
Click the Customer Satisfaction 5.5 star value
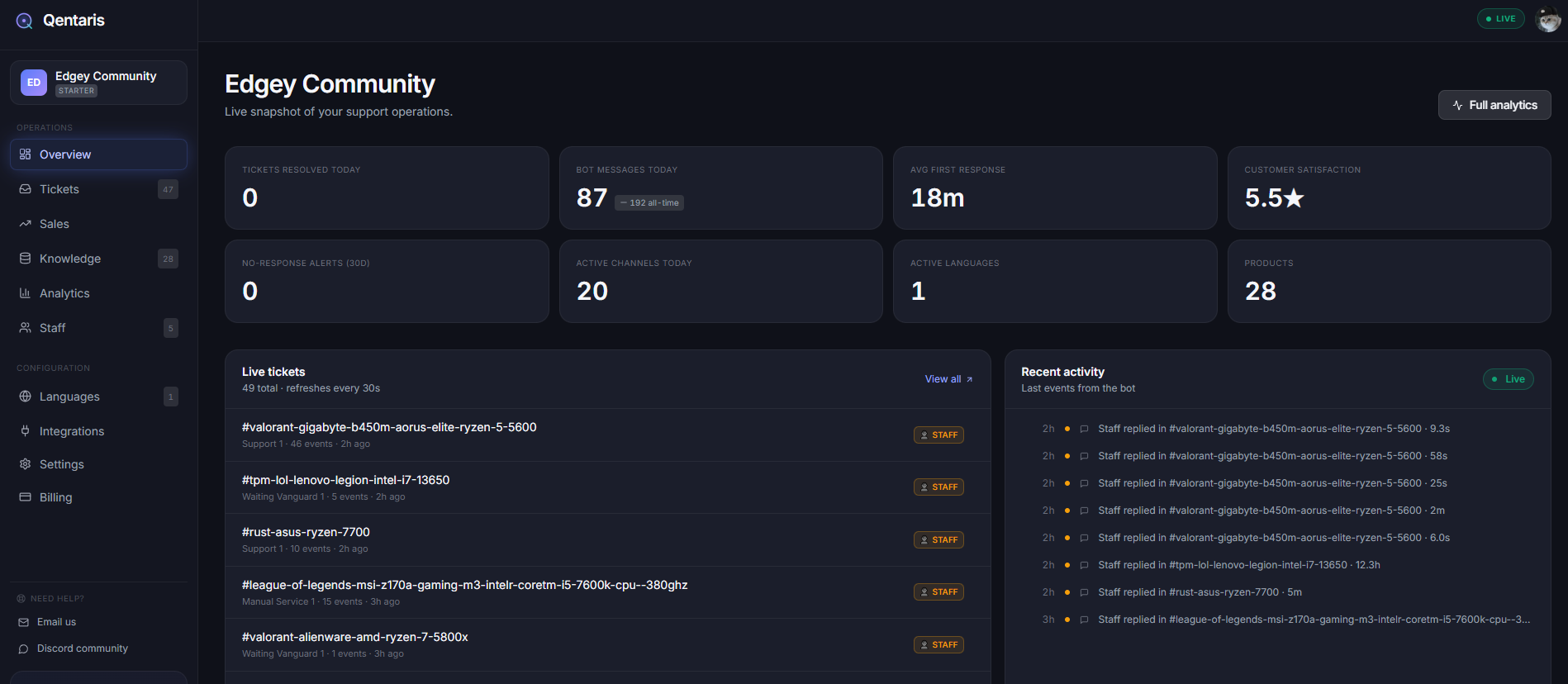(1274, 198)
